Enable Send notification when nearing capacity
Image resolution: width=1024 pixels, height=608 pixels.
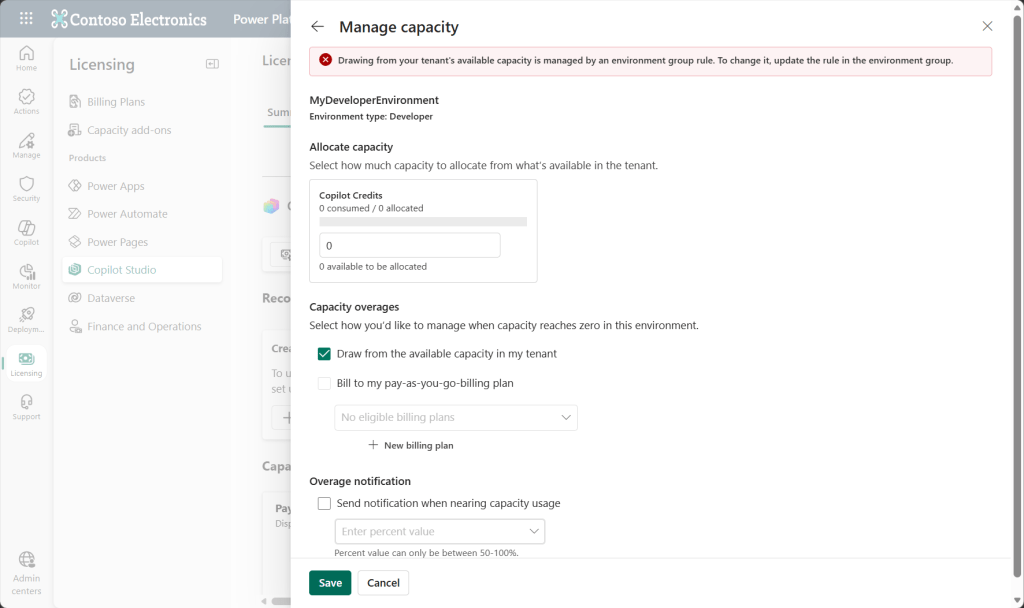coord(324,504)
